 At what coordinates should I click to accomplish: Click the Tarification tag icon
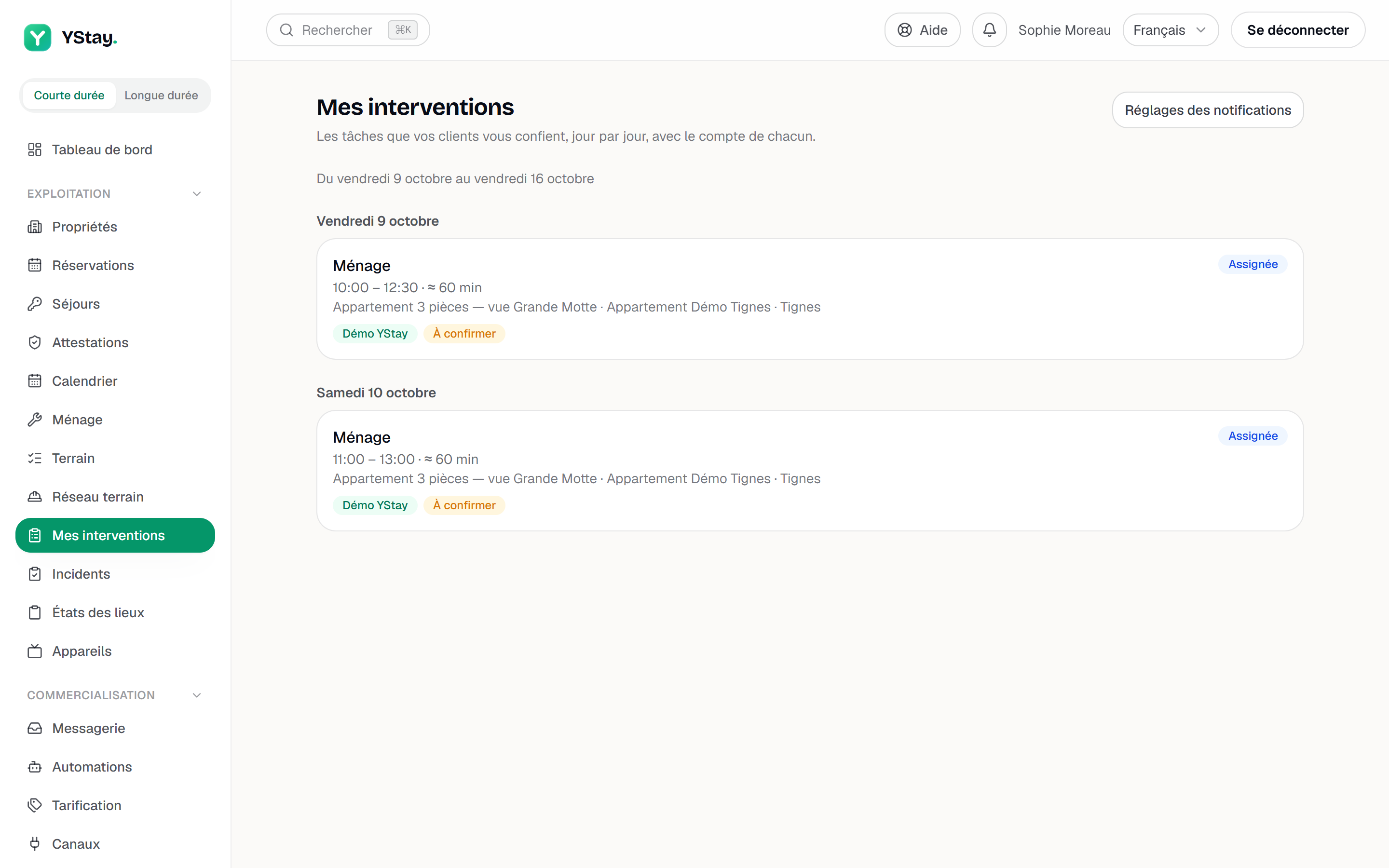tap(34, 805)
